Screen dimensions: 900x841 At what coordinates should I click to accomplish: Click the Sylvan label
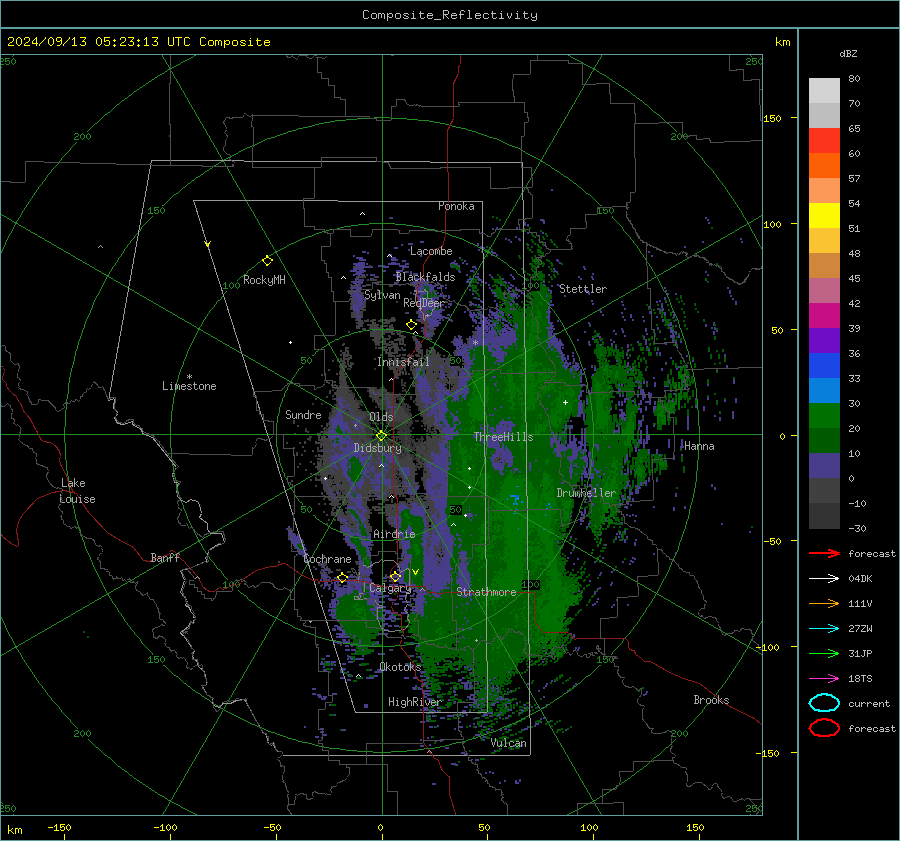382,295
